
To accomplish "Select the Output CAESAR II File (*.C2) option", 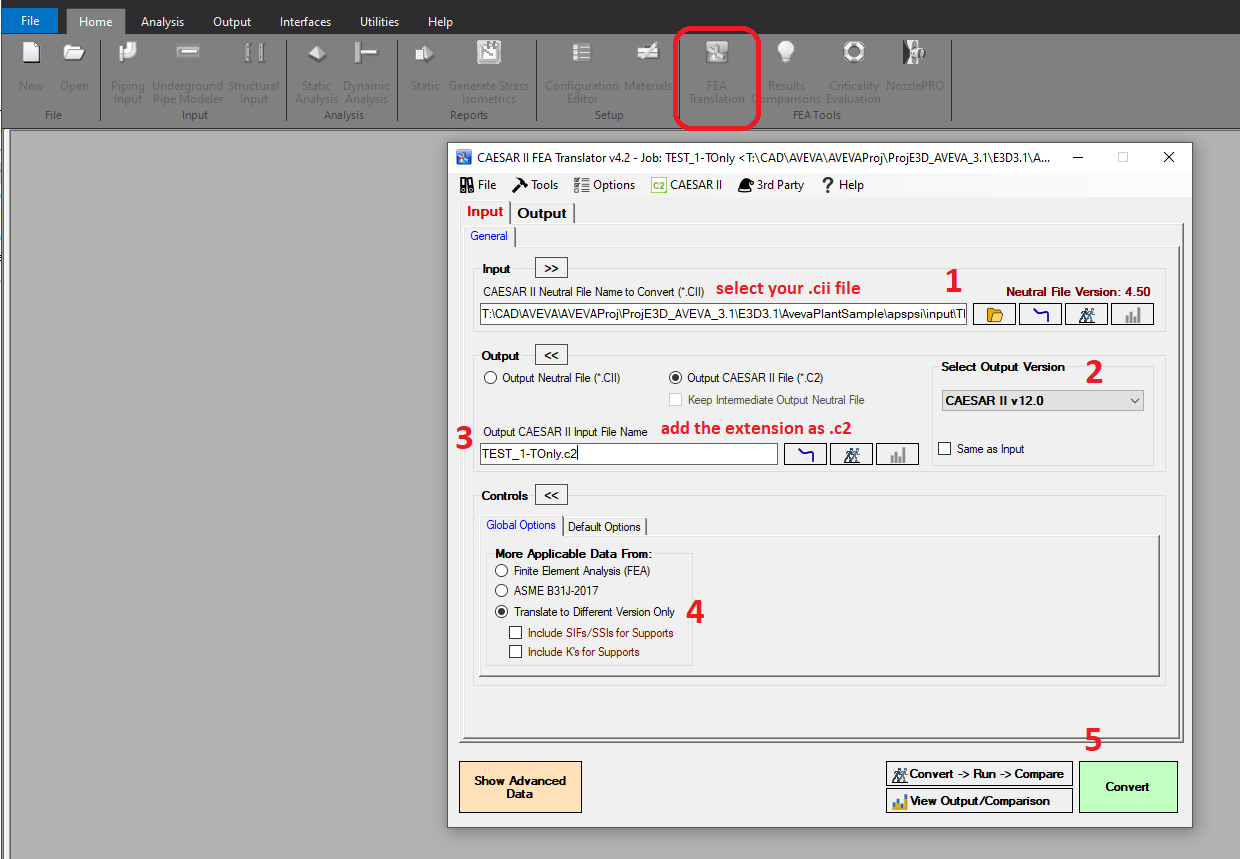I will (745, 378).
